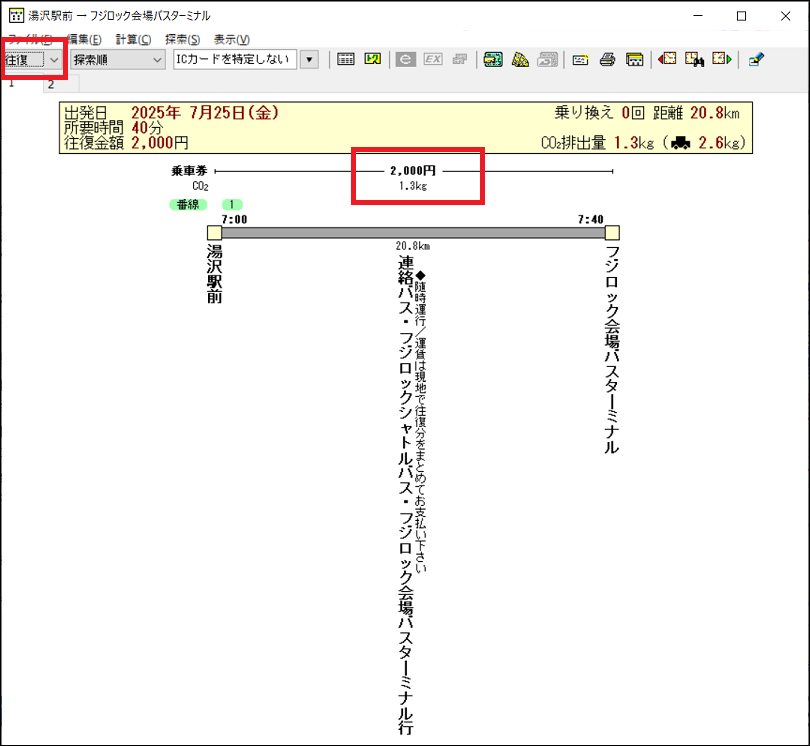Open the 探索順 sort order dropdown
810x746 pixels.
click(156, 60)
